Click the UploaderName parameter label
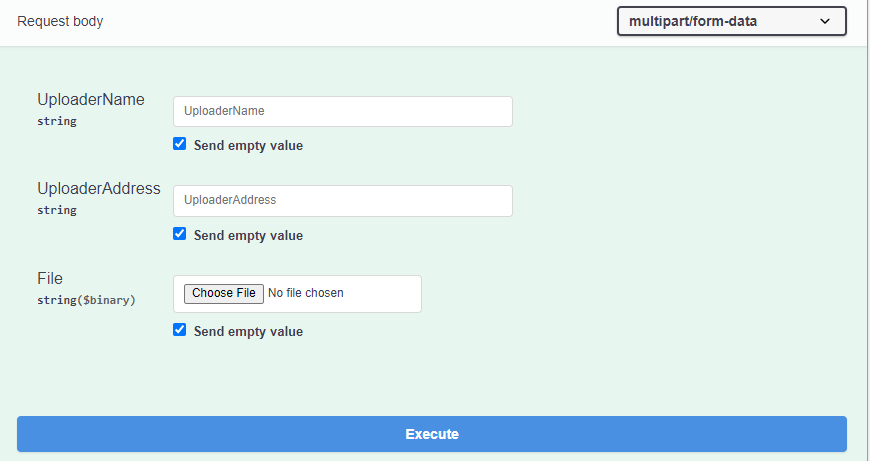 (x=91, y=99)
